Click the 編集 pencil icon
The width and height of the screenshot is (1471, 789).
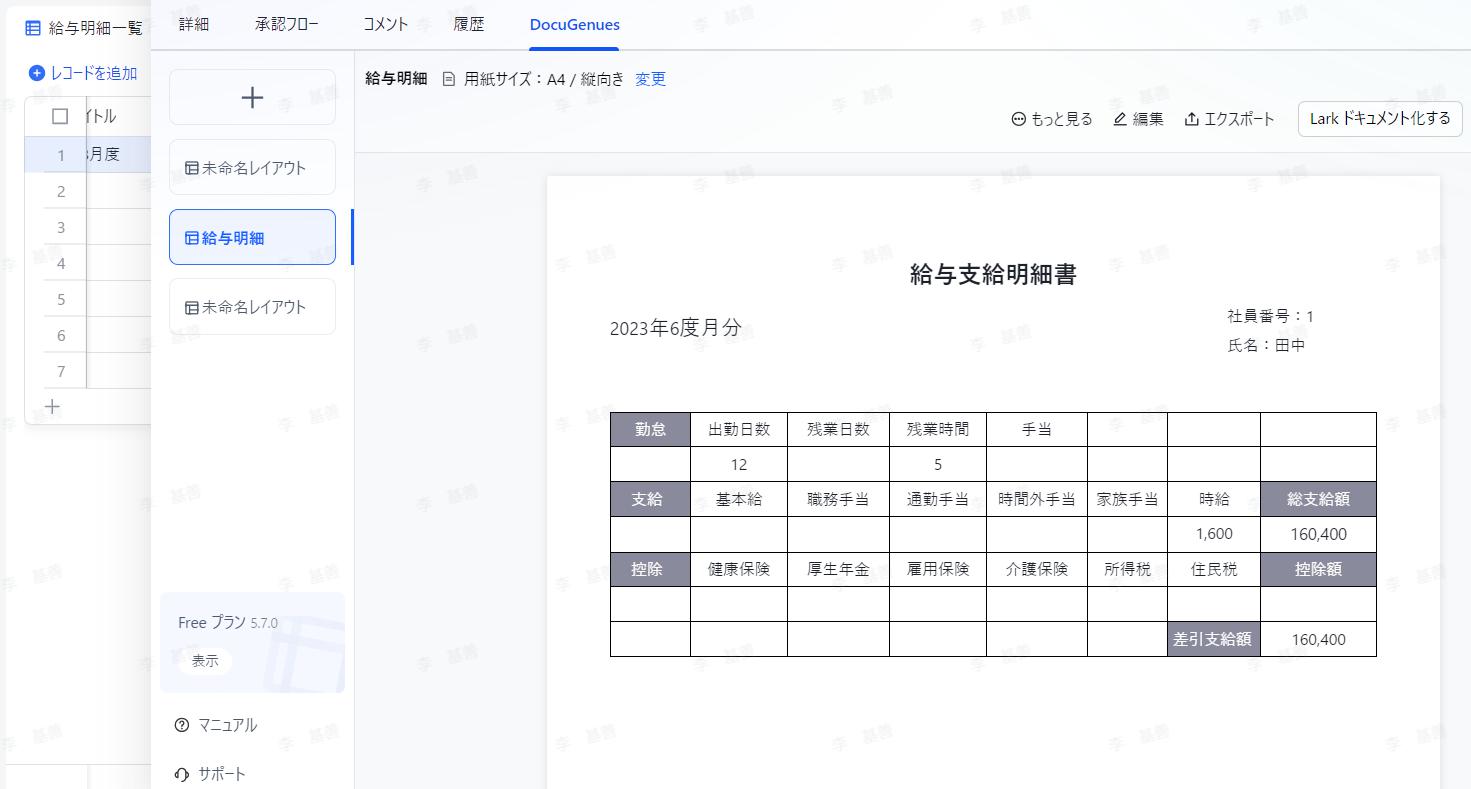tap(1120, 119)
